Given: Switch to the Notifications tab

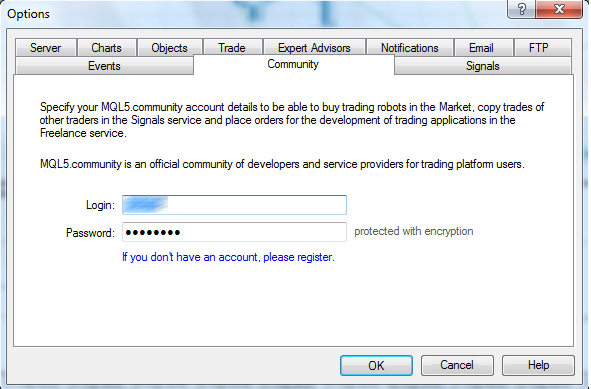Looking at the screenshot, I should click(x=410, y=48).
